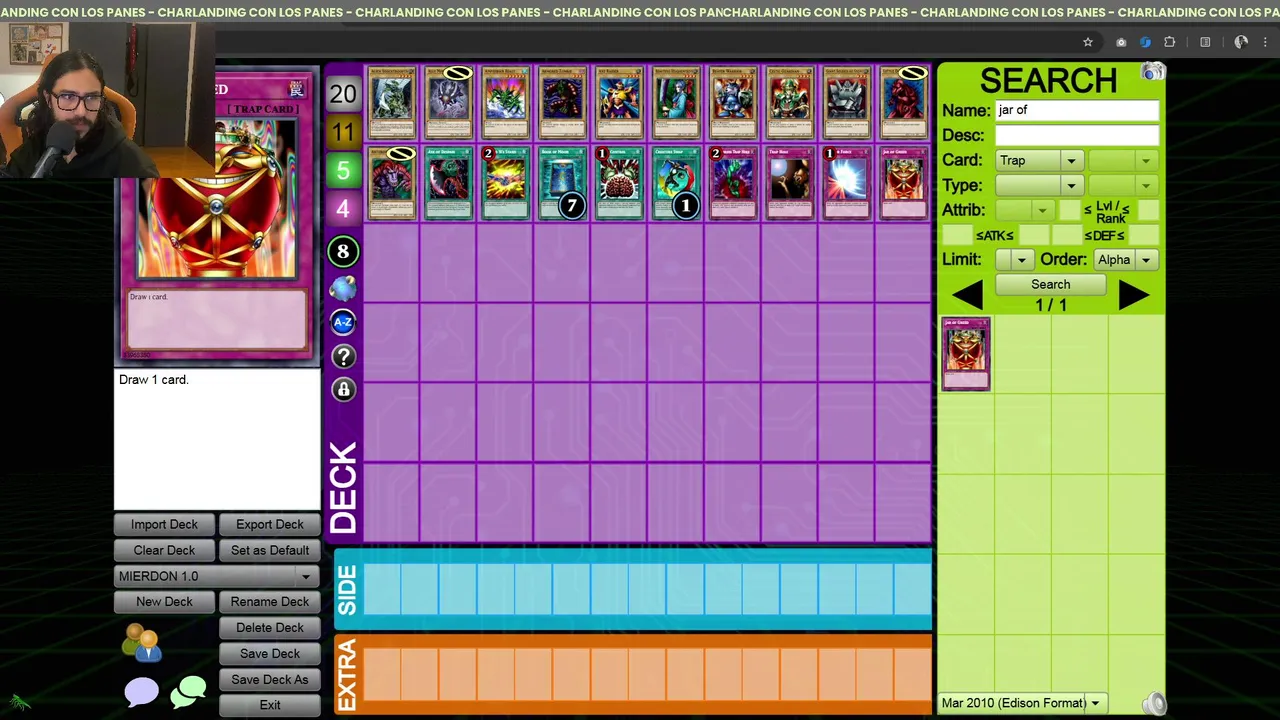Select the Book of Moon spell card
The height and width of the screenshot is (720, 1280).
tap(562, 183)
